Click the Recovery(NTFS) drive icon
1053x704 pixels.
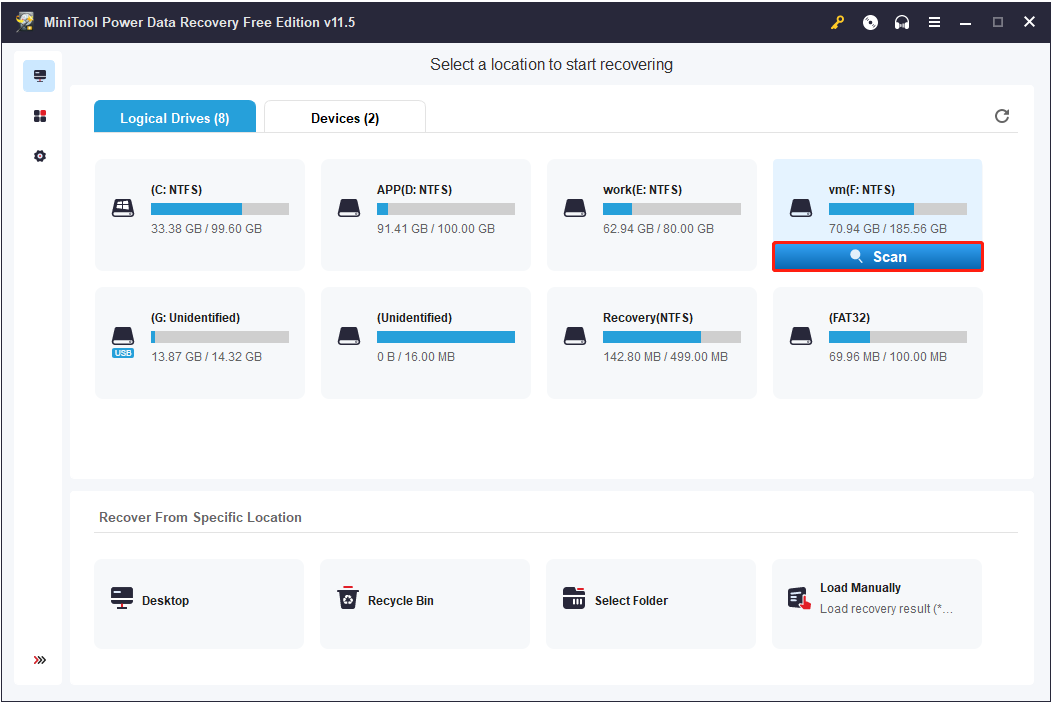click(x=575, y=336)
